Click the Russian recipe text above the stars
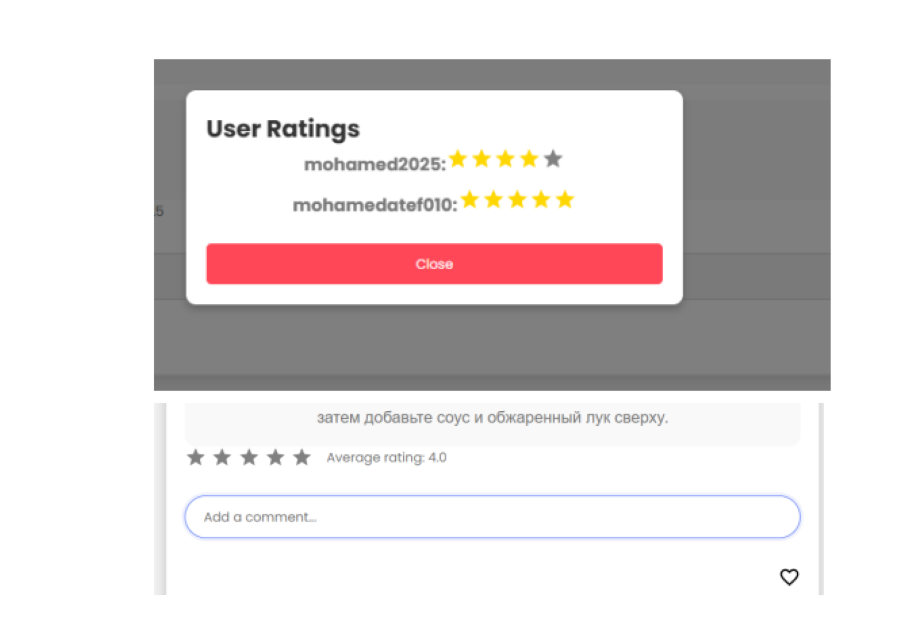The width and height of the screenshot is (900, 636). (492, 417)
